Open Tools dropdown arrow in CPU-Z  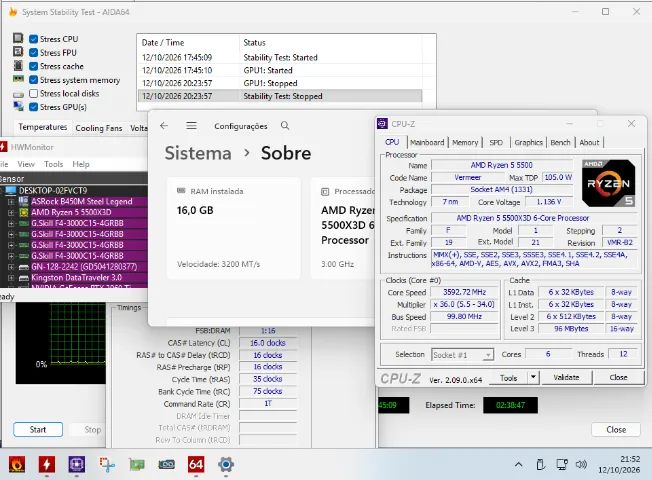[533, 378]
